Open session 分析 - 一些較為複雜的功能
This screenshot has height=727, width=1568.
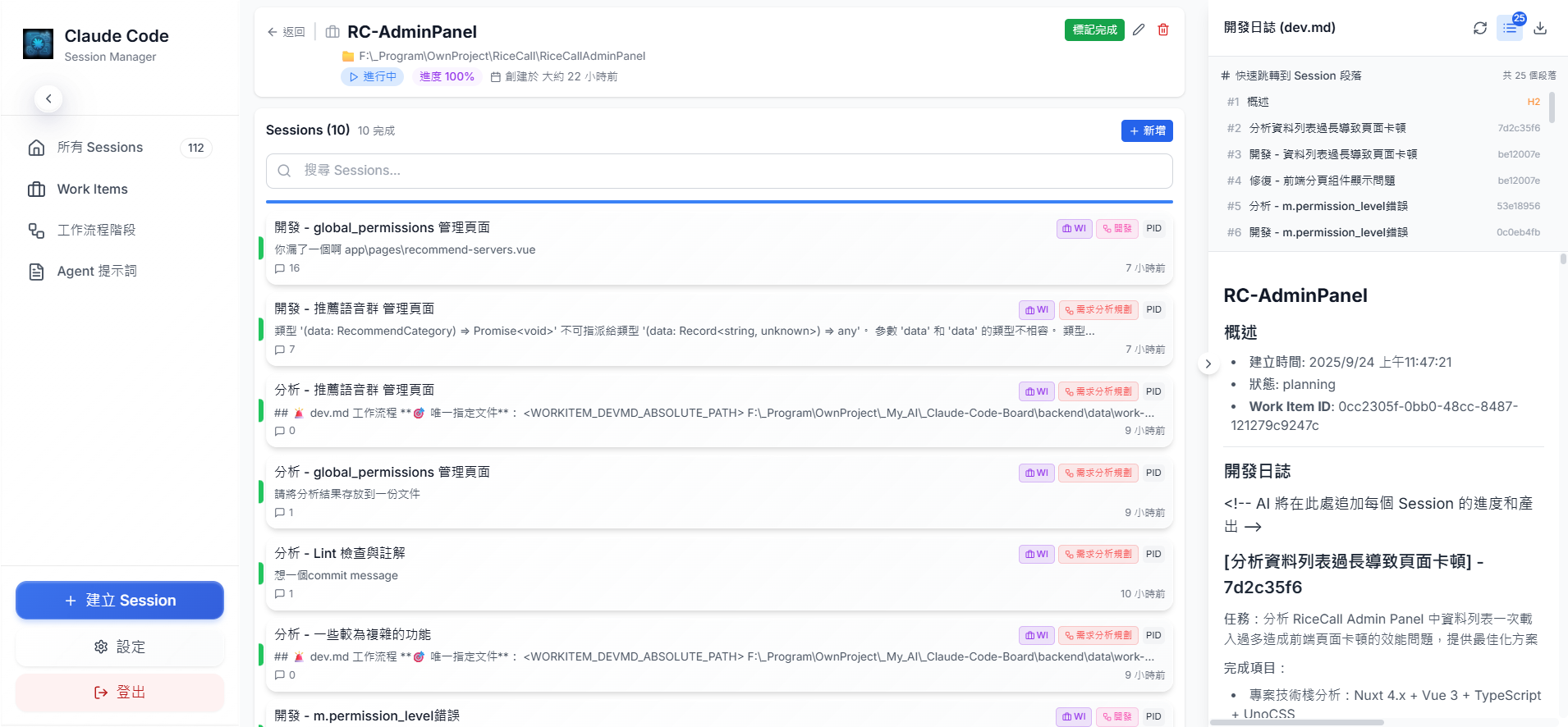click(719, 653)
